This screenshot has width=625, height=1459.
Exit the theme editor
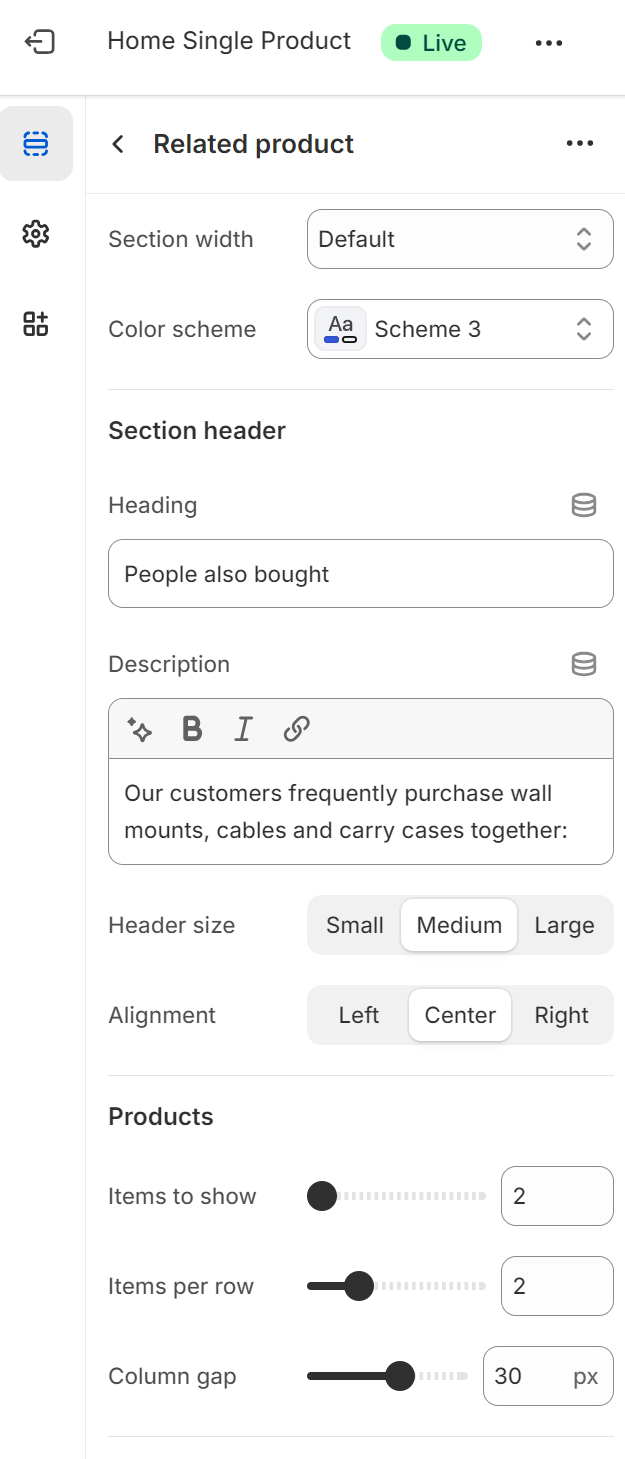pos(37,41)
